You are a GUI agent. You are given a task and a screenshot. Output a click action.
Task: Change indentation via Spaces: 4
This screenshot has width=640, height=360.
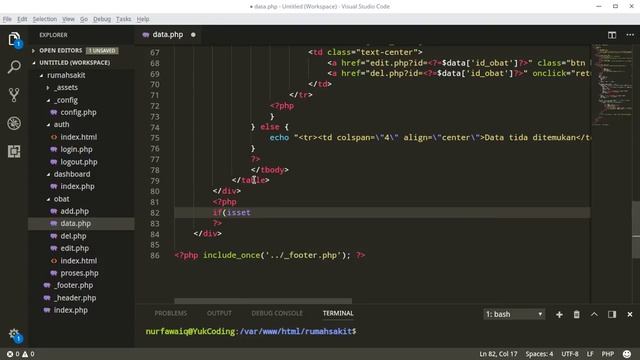539,354
